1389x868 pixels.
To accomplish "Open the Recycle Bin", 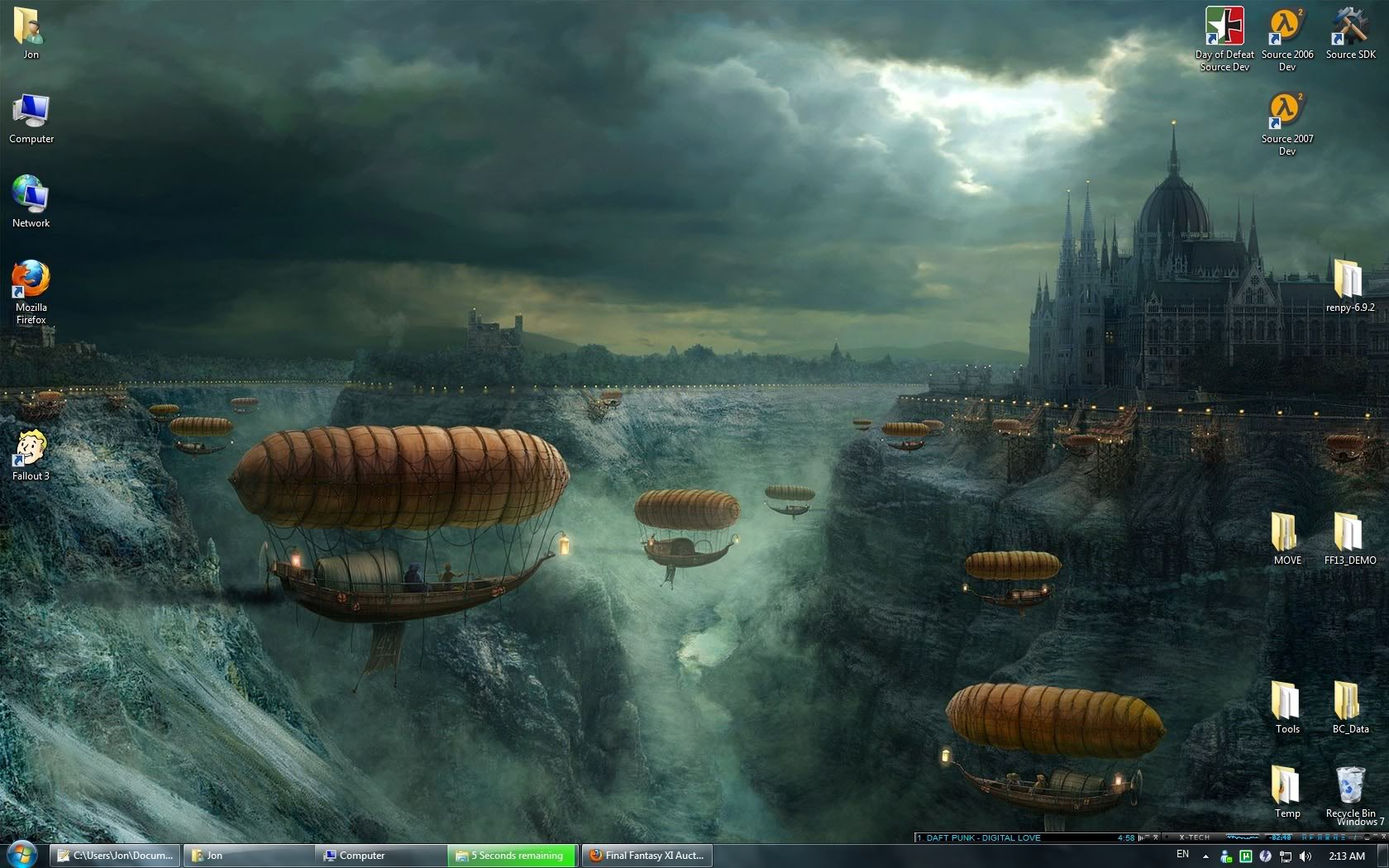I will tap(1350, 786).
